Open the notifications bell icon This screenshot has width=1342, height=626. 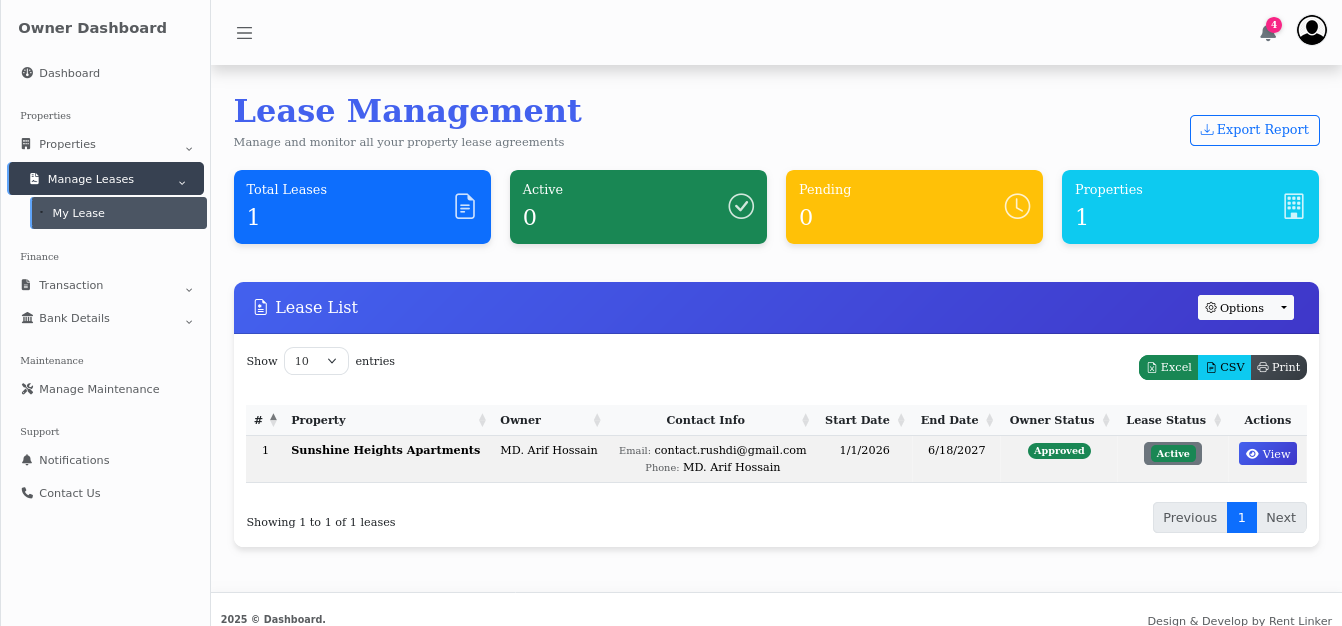pyautogui.click(x=1267, y=31)
